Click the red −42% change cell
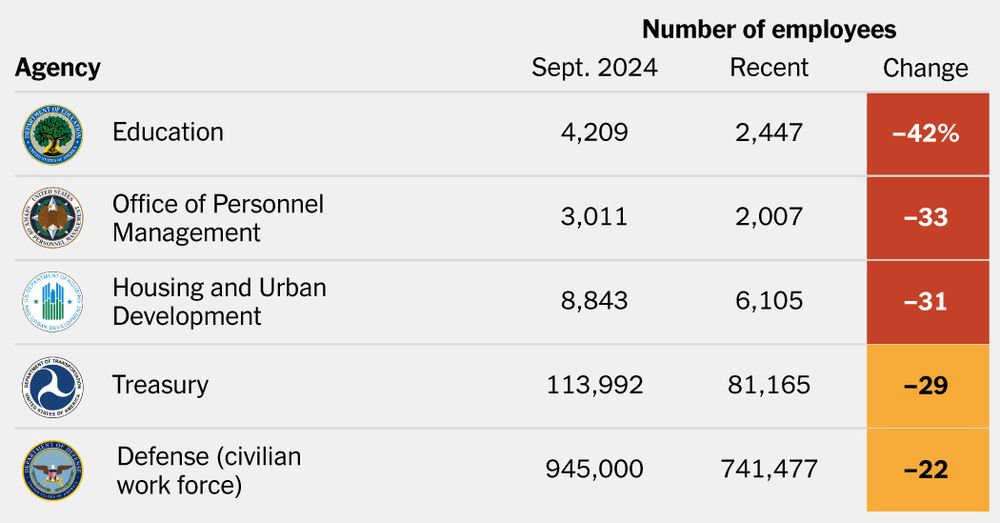This screenshot has width=1000, height=523. coord(925,133)
